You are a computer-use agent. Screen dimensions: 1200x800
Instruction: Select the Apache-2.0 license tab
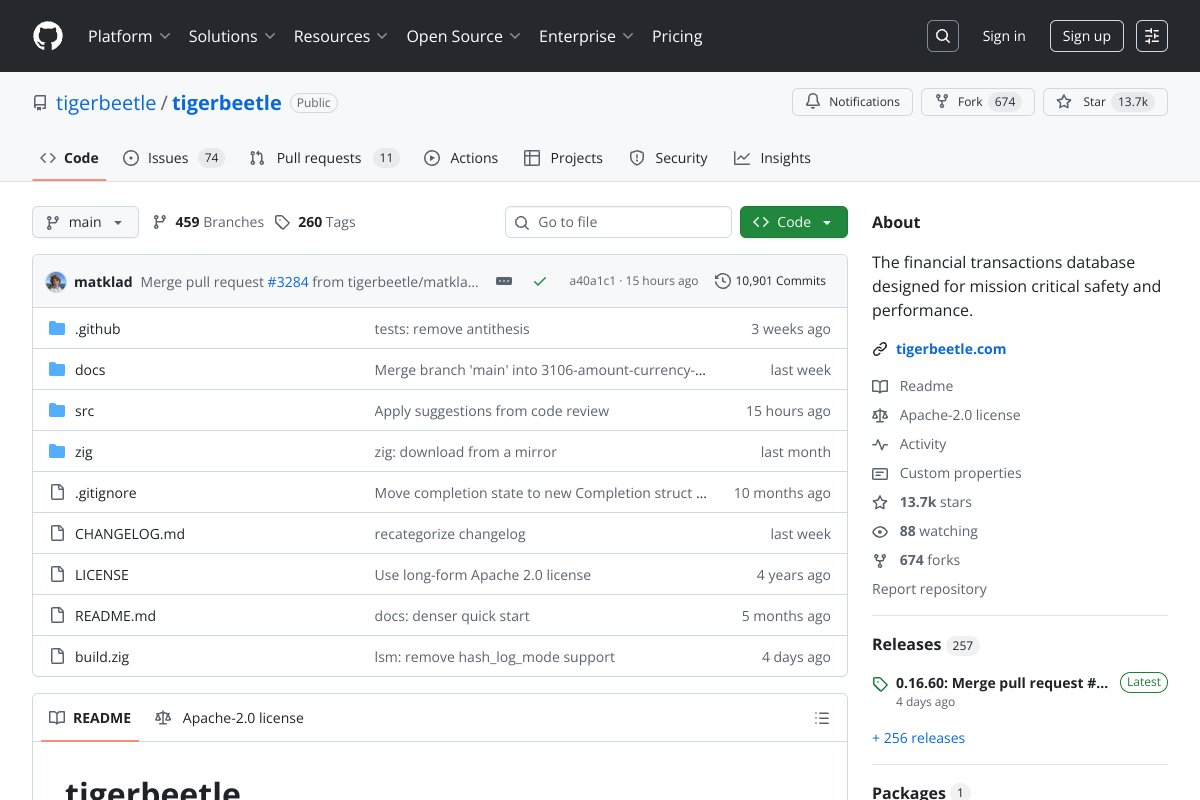pyautogui.click(x=229, y=718)
